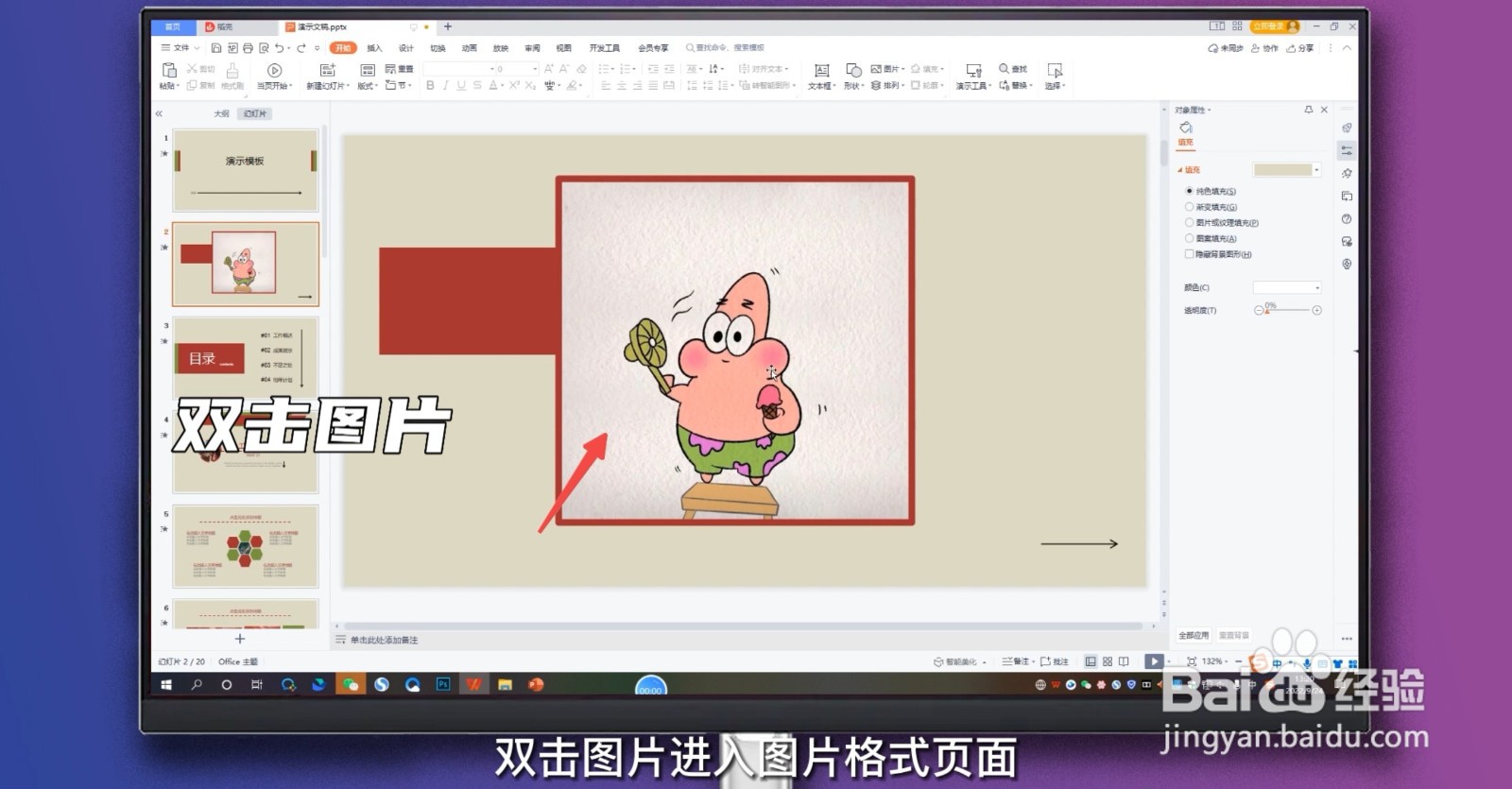1512x789 pixels.
Task: Open the Transitions (切换) ribbon tab
Action: point(438,48)
